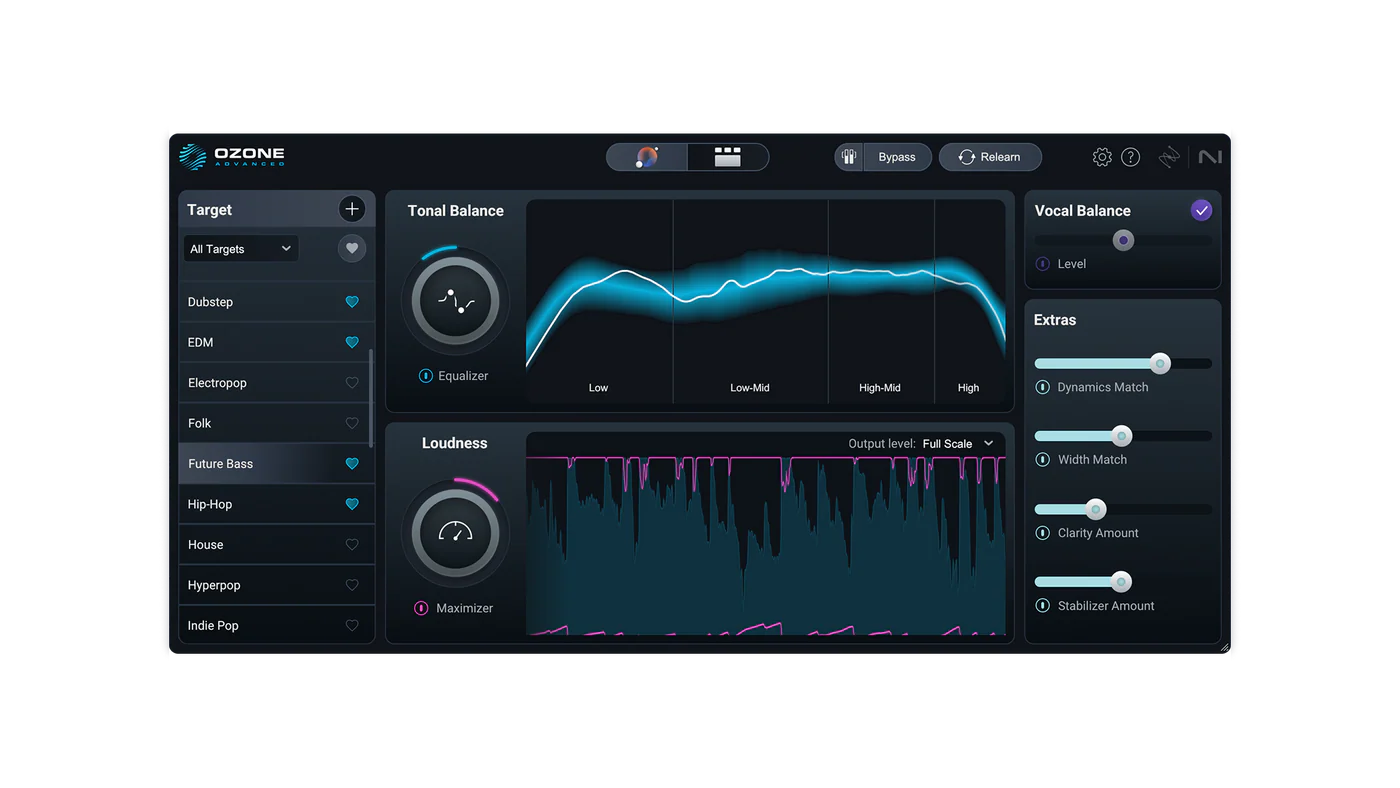The height and width of the screenshot is (788, 1400).
Task: Open help with the question mark icon
Action: (1130, 157)
